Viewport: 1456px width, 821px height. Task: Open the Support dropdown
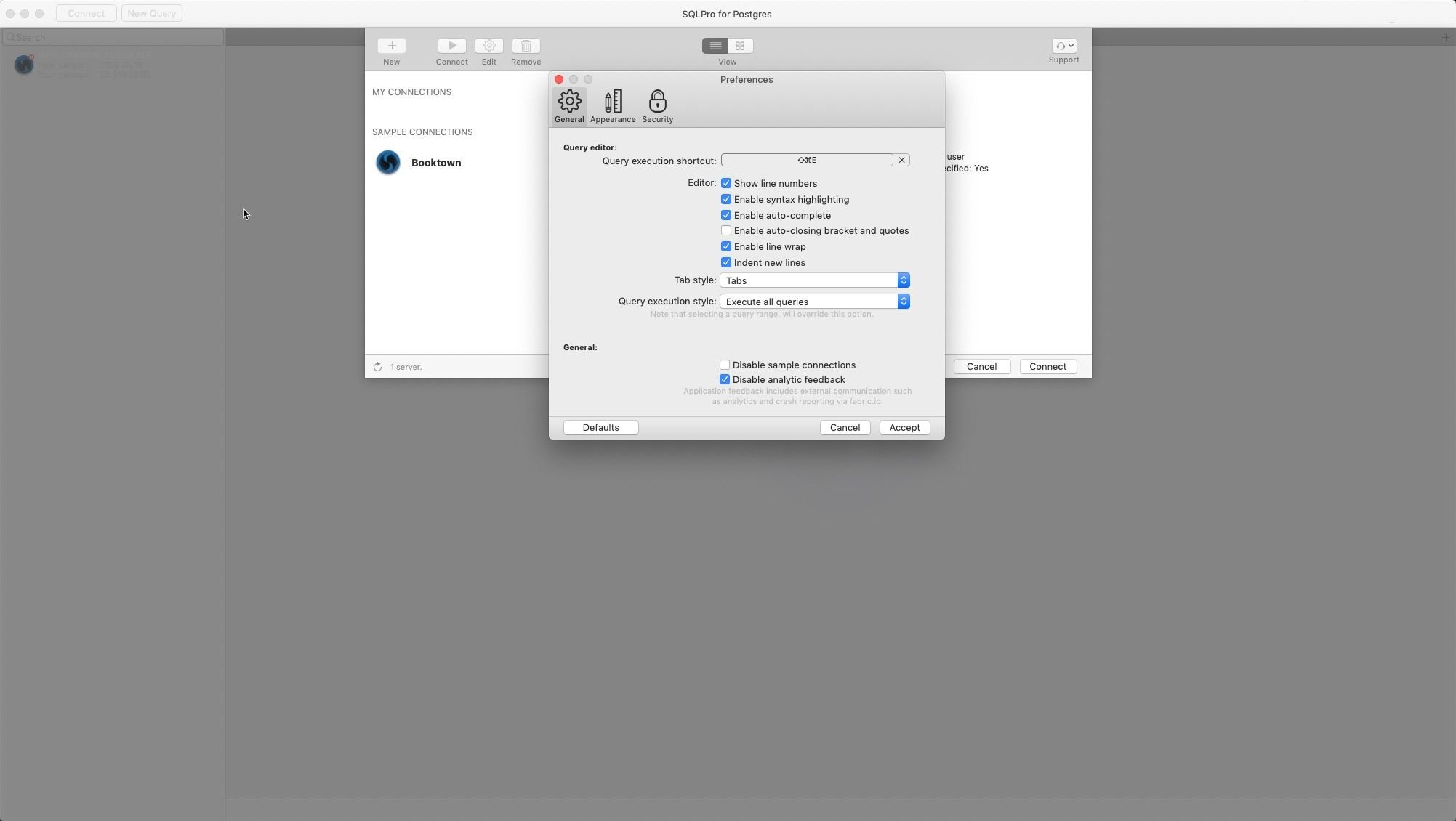coord(1063,46)
